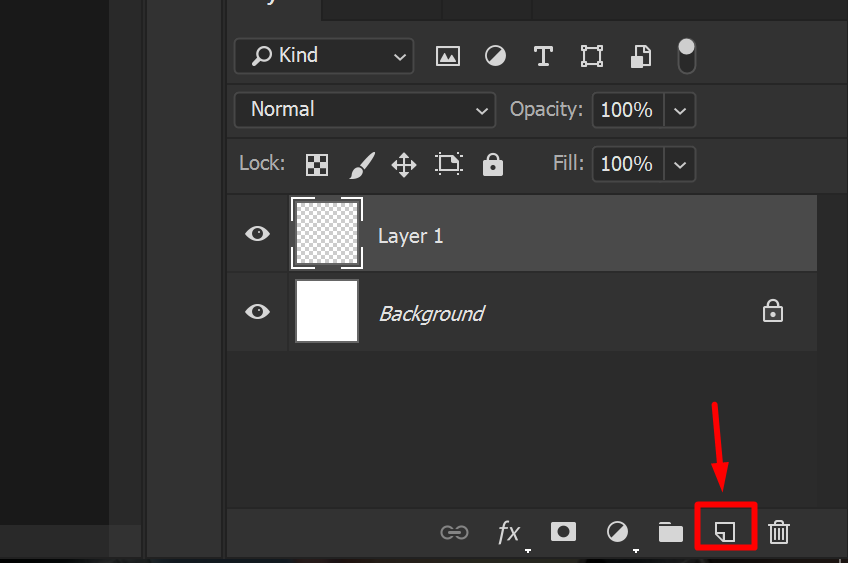Viewport: 848px width, 563px height.
Task: Toggle layer filtering switch on/off
Action: [x=687, y=55]
